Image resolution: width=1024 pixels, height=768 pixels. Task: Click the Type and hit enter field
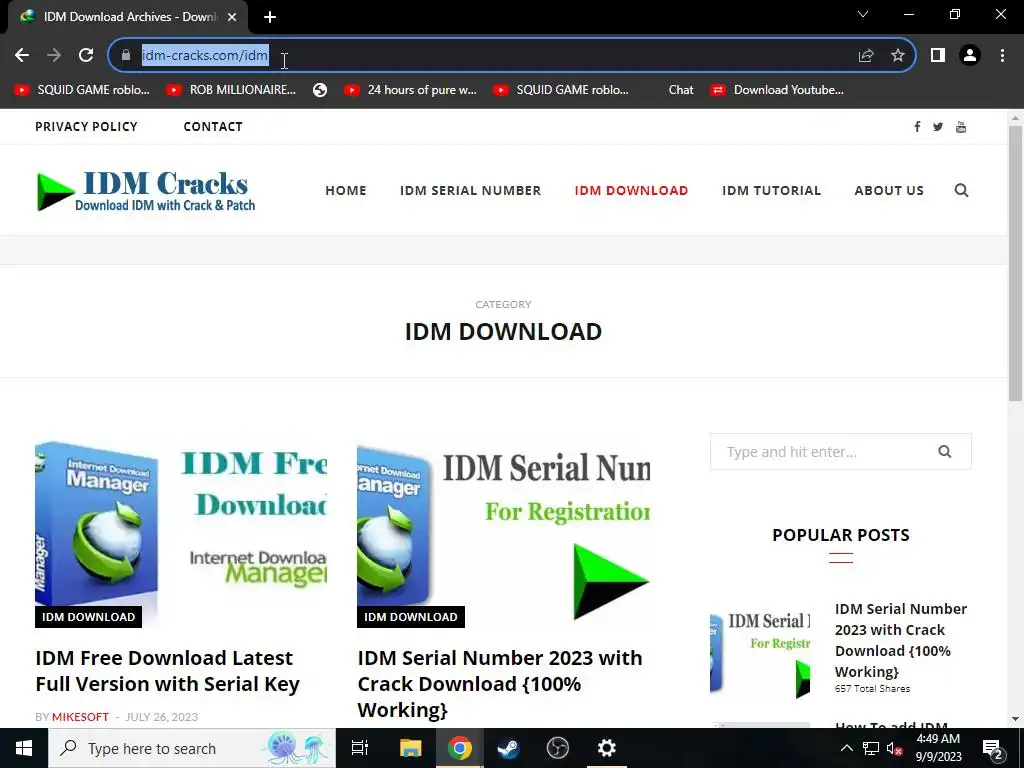point(840,451)
